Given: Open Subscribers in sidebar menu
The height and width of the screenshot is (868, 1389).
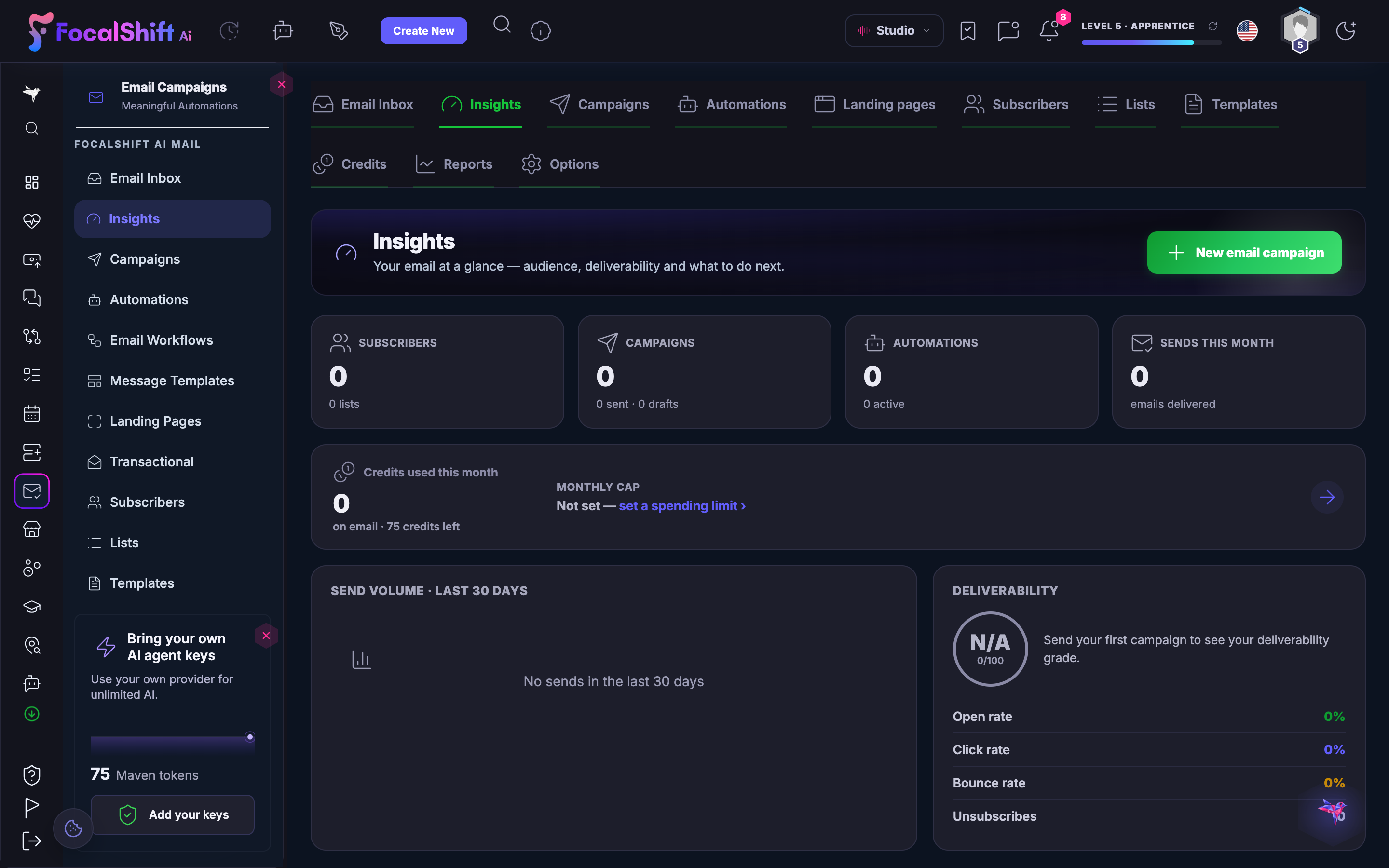Looking at the screenshot, I should point(172,502).
